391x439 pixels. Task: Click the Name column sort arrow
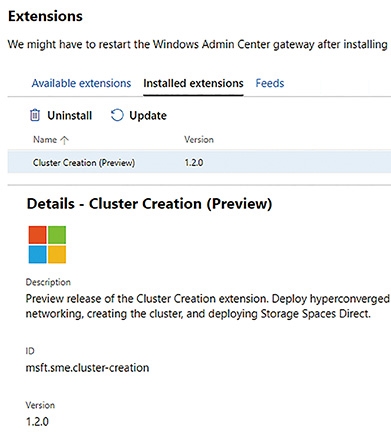[64, 140]
